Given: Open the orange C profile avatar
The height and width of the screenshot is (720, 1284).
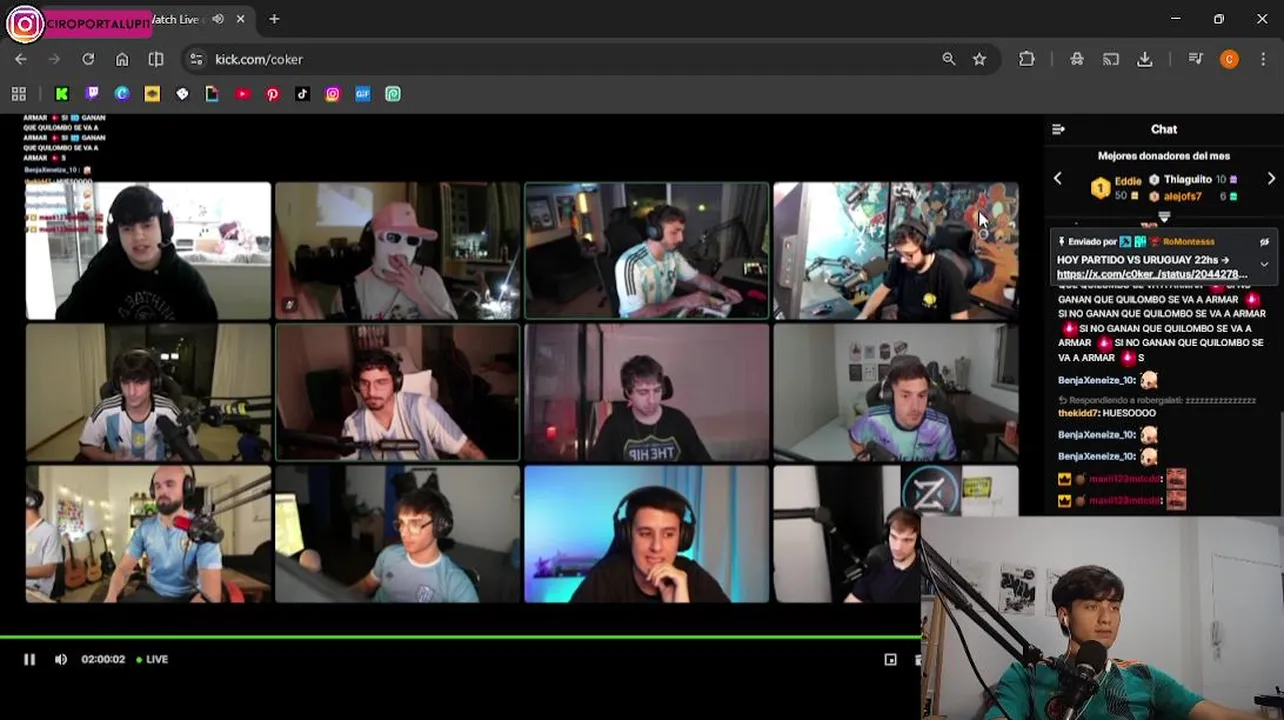Looking at the screenshot, I should click(x=1229, y=59).
